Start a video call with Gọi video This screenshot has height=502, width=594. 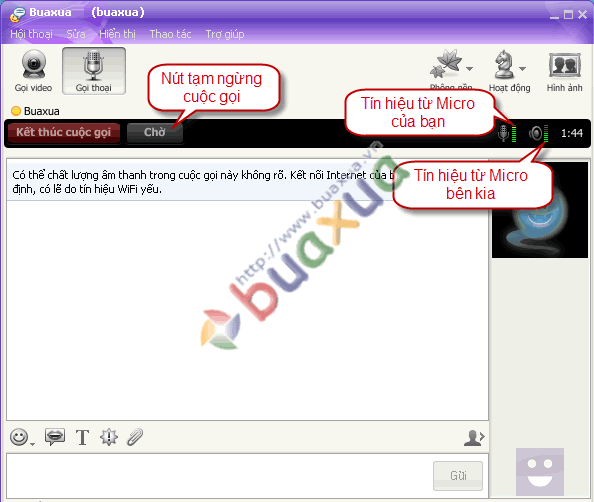(x=33, y=71)
